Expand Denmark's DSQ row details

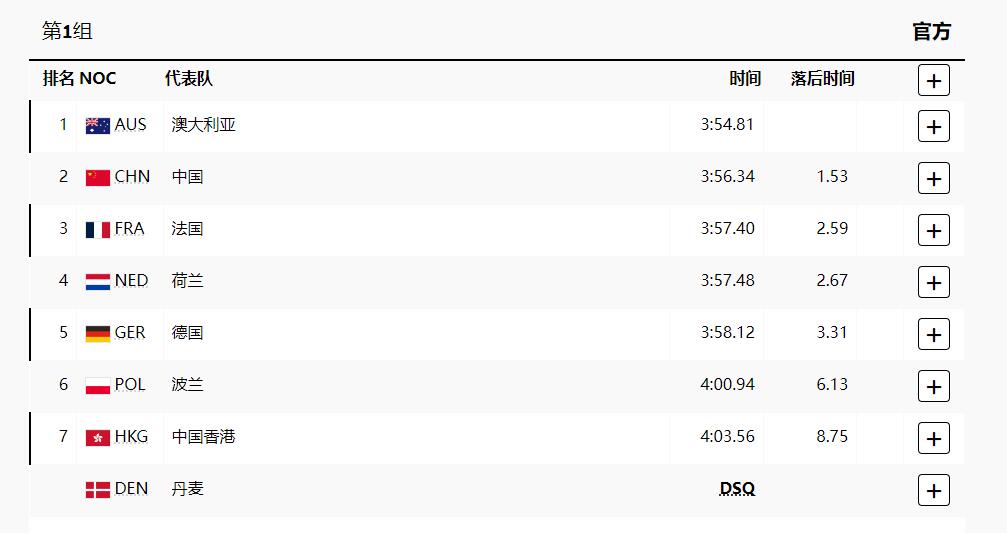point(933,490)
